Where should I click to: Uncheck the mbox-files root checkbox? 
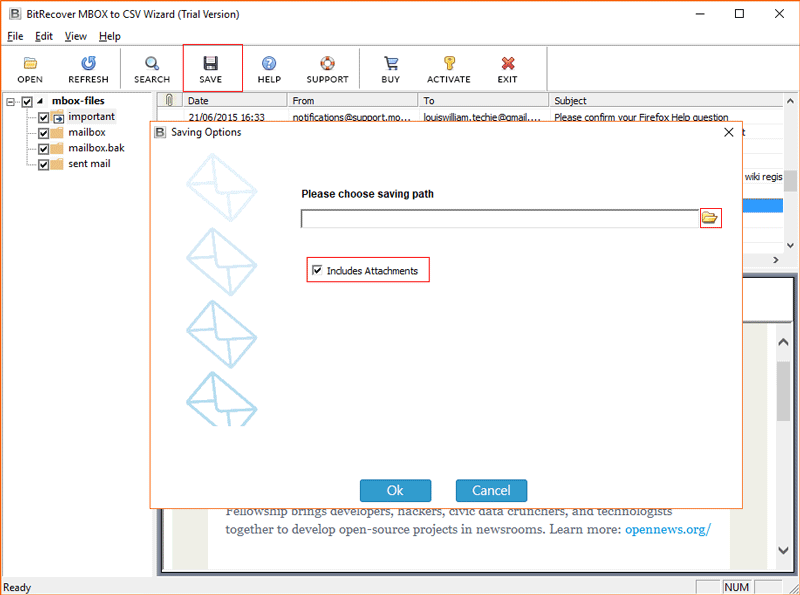[x=27, y=102]
